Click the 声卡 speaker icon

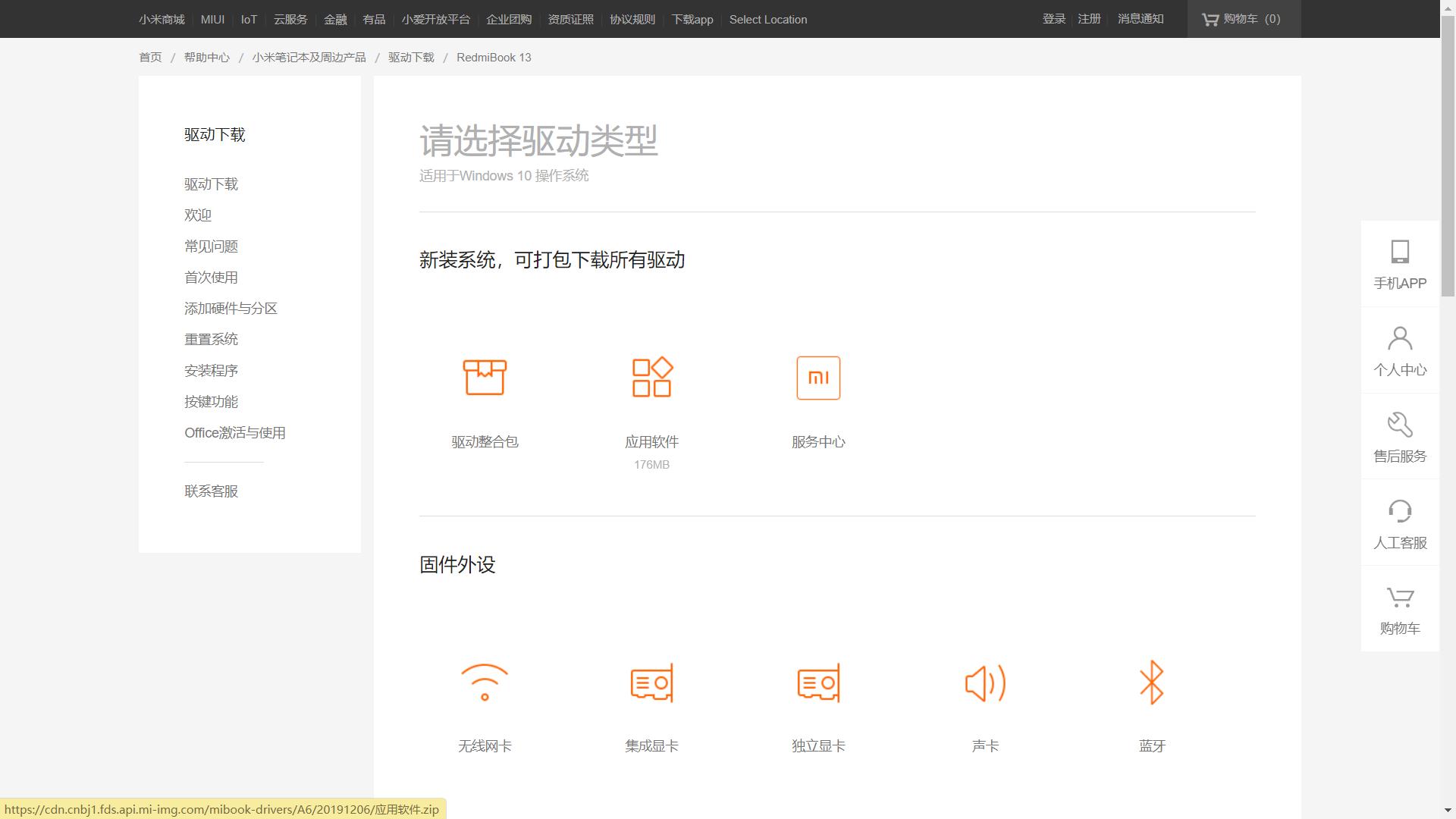(985, 682)
